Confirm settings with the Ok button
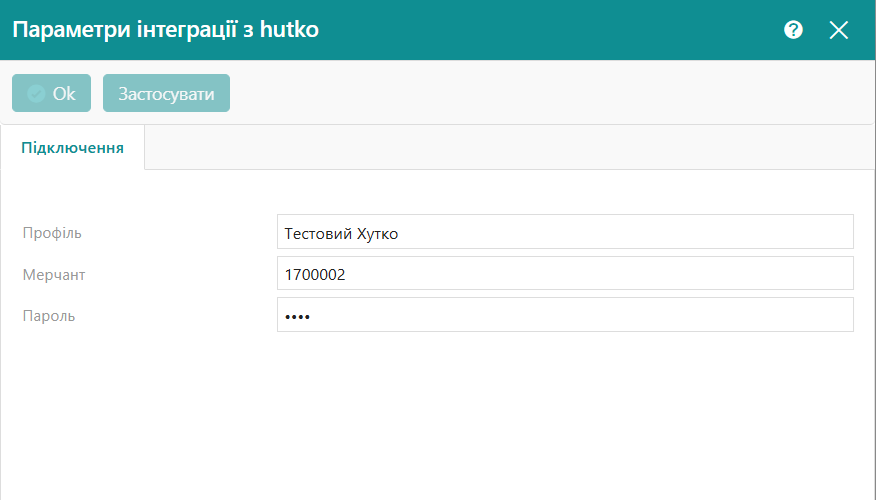 (52, 93)
